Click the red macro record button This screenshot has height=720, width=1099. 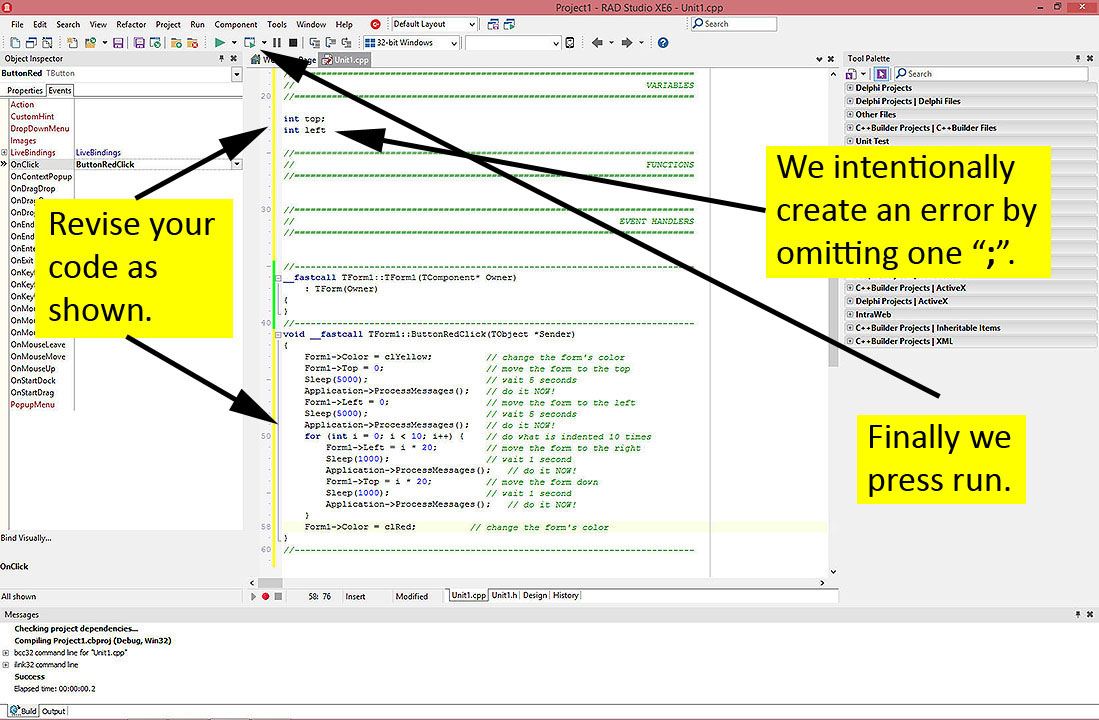tap(266, 597)
